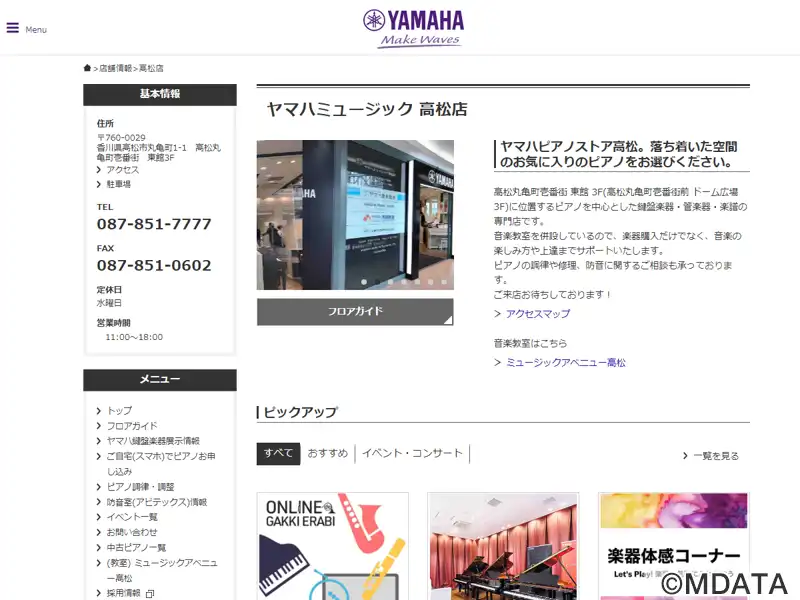
Task: Open 店舗情報 breadcrumb link
Action: pyautogui.click(x=115, y=68)
